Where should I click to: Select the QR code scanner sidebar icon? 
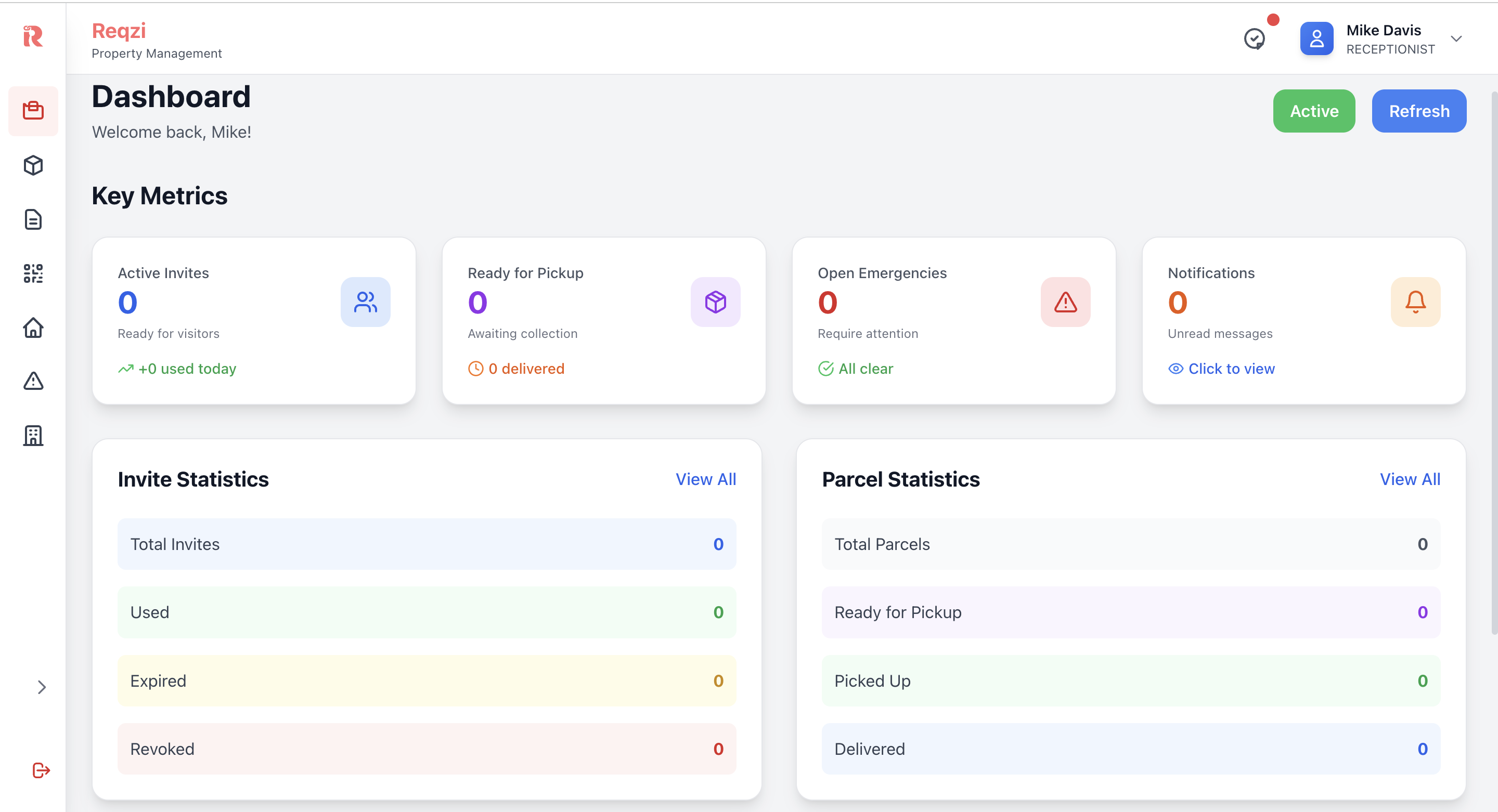point(33,273)
